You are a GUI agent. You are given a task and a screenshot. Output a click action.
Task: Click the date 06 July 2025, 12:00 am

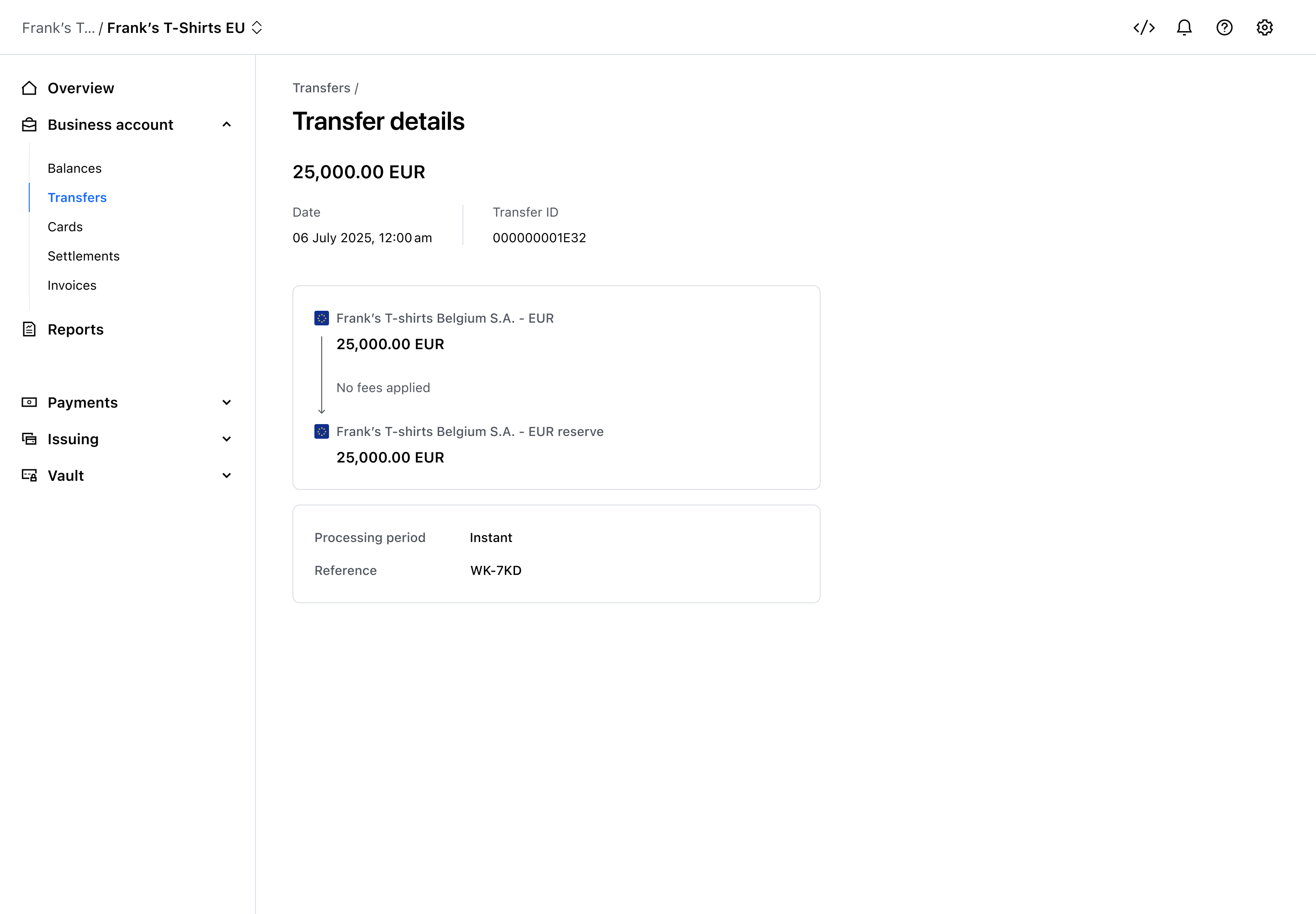(x=362, y=238)
